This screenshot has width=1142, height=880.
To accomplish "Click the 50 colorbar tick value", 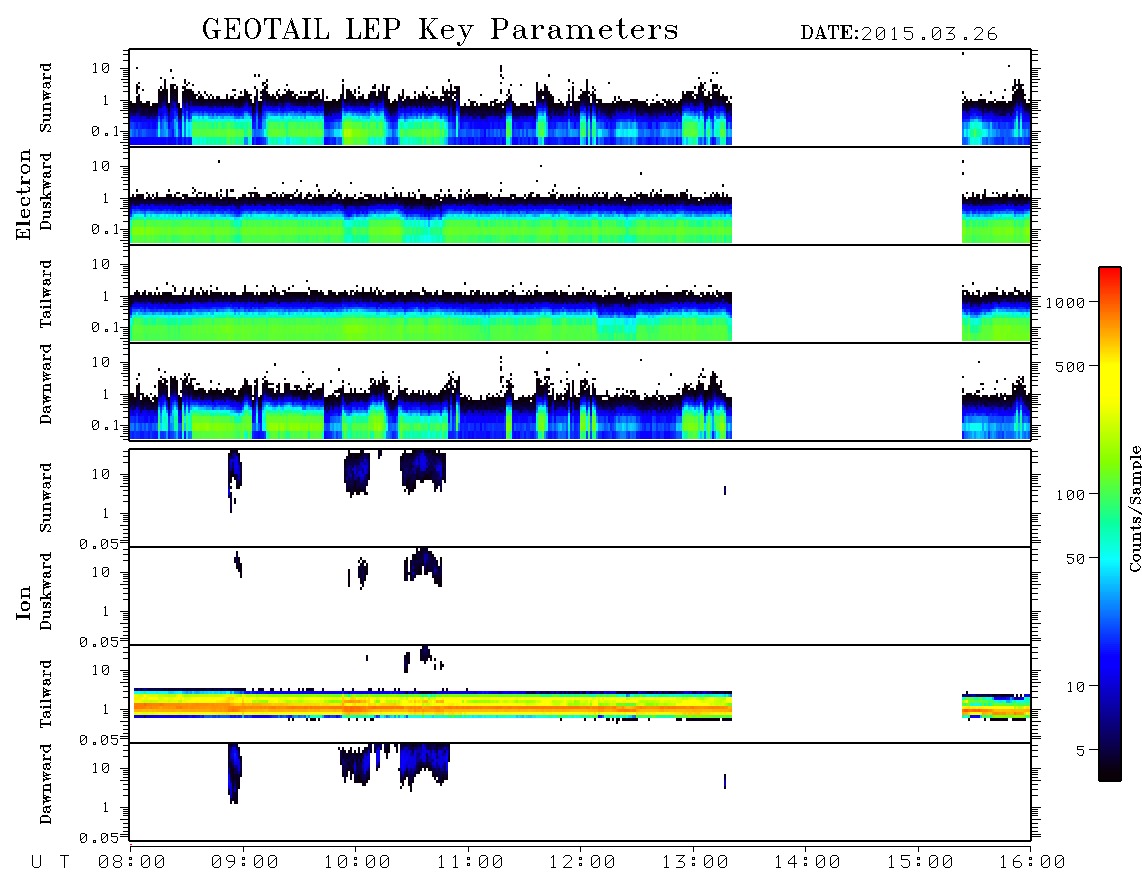I will tap(1076, 559).
